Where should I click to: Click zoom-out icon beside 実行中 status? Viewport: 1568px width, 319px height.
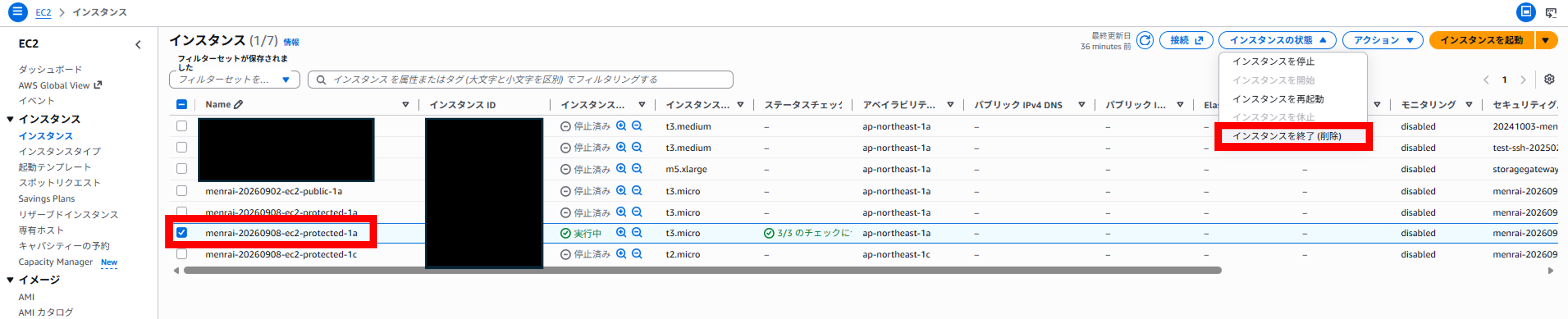(x=637, y=232)
